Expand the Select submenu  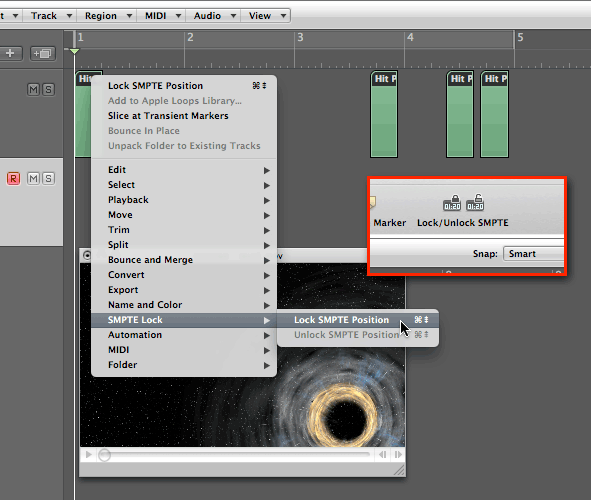click(184, 185)
